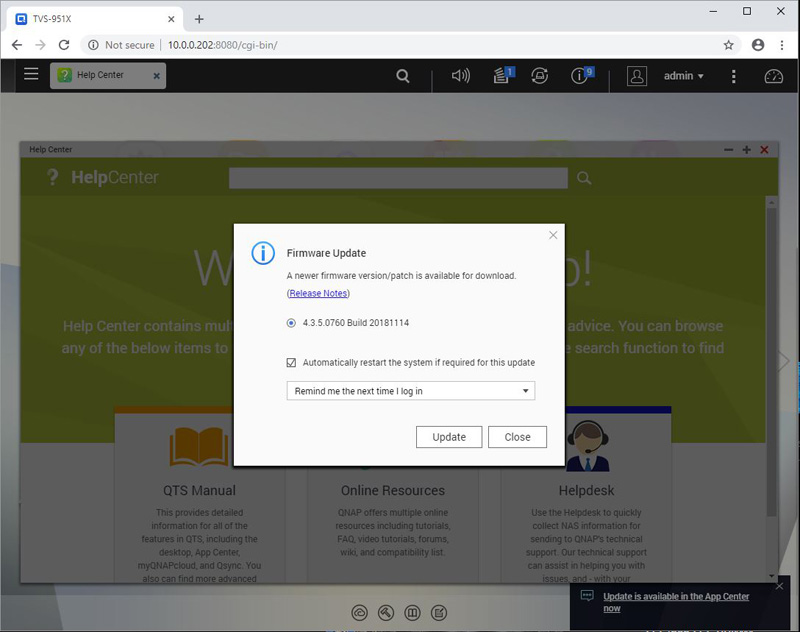
Task: Go back in the browser
Action: [17, 45]
